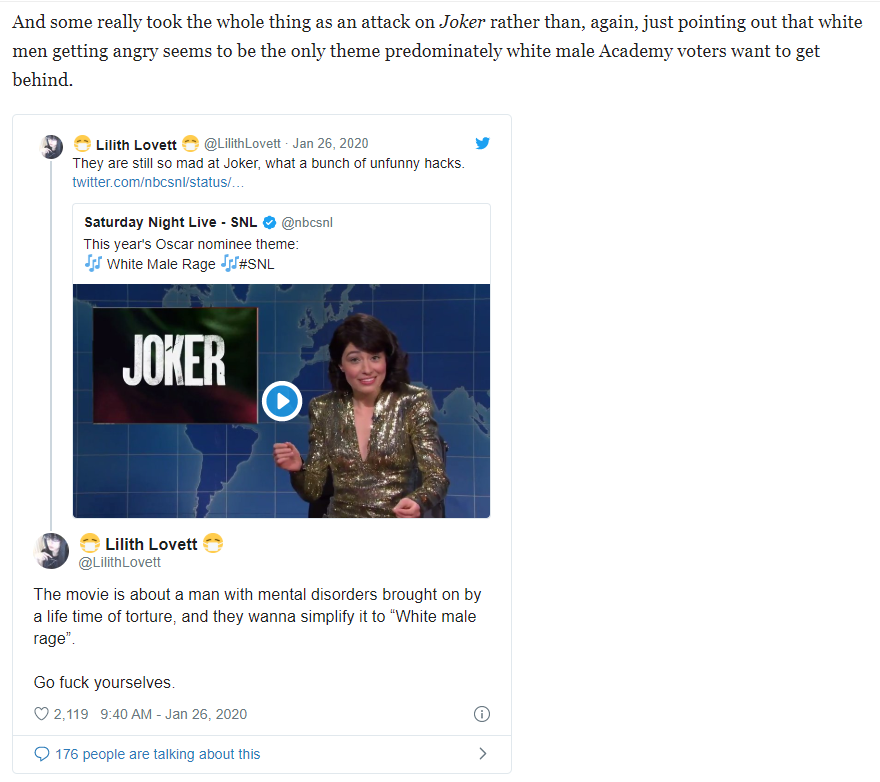Open the @nbcsnl handle
The height and width of the screenshot is (782, 880).
point(307,222)
